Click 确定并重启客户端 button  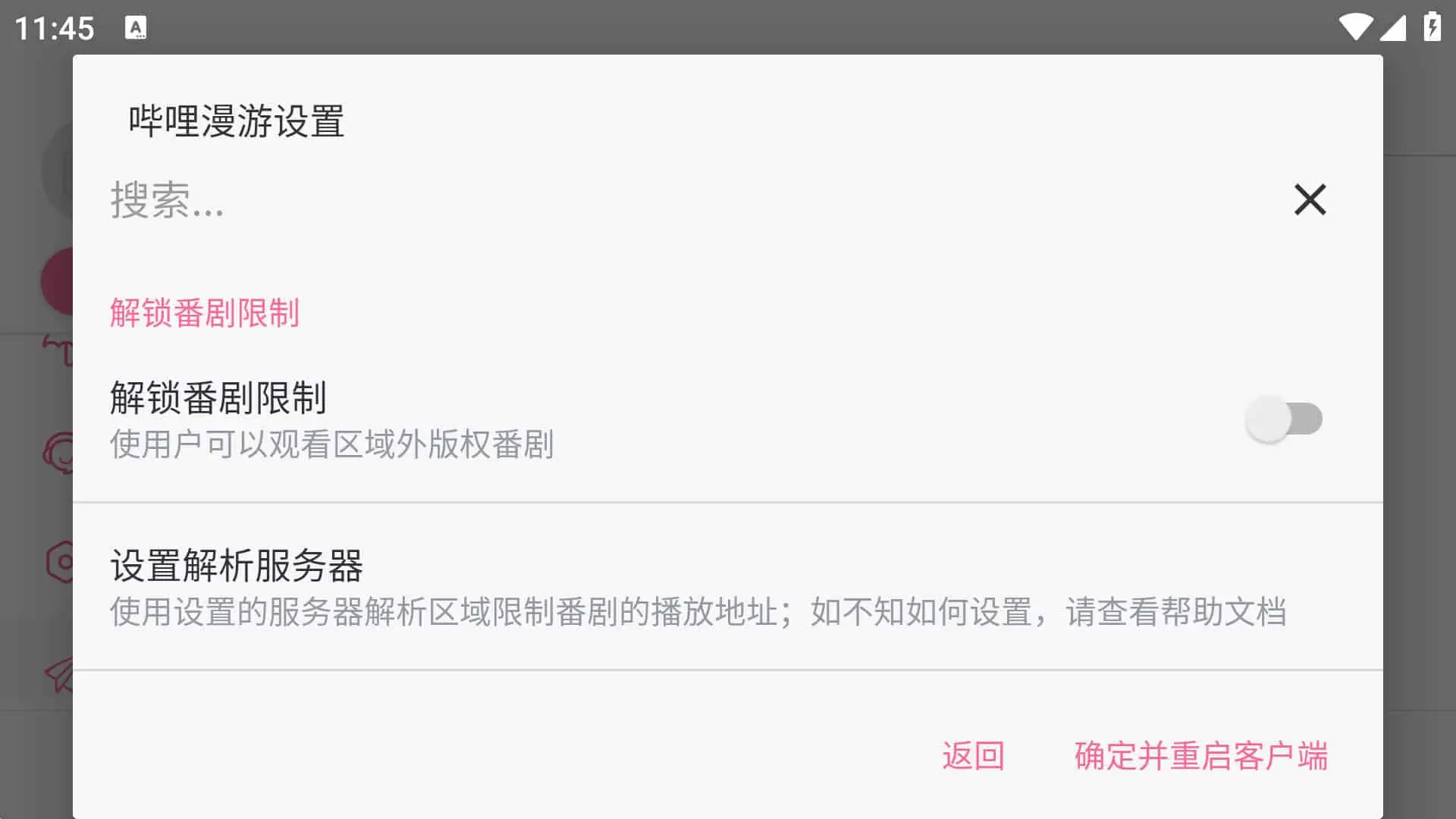[1200, 755]
